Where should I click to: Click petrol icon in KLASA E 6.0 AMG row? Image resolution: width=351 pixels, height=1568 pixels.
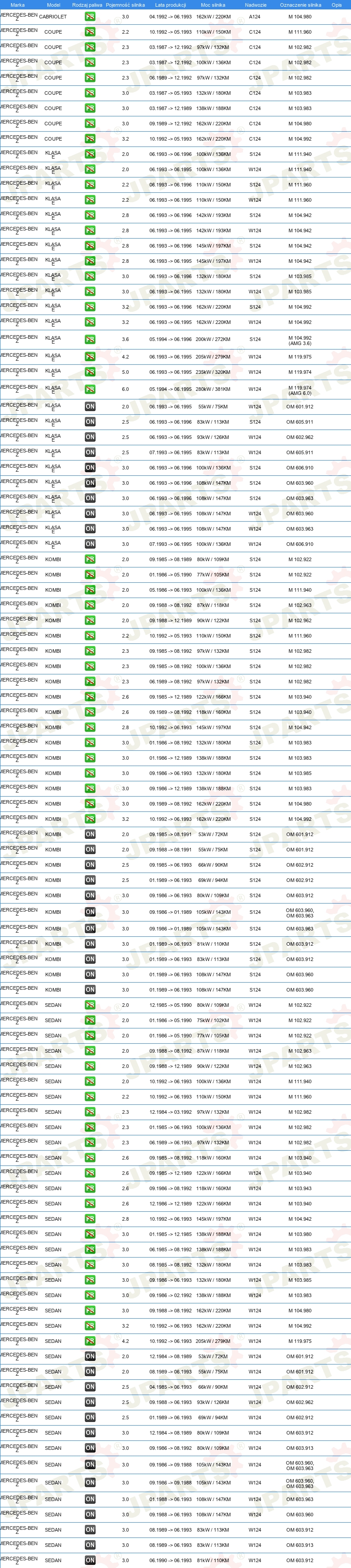tap(90, 390)
